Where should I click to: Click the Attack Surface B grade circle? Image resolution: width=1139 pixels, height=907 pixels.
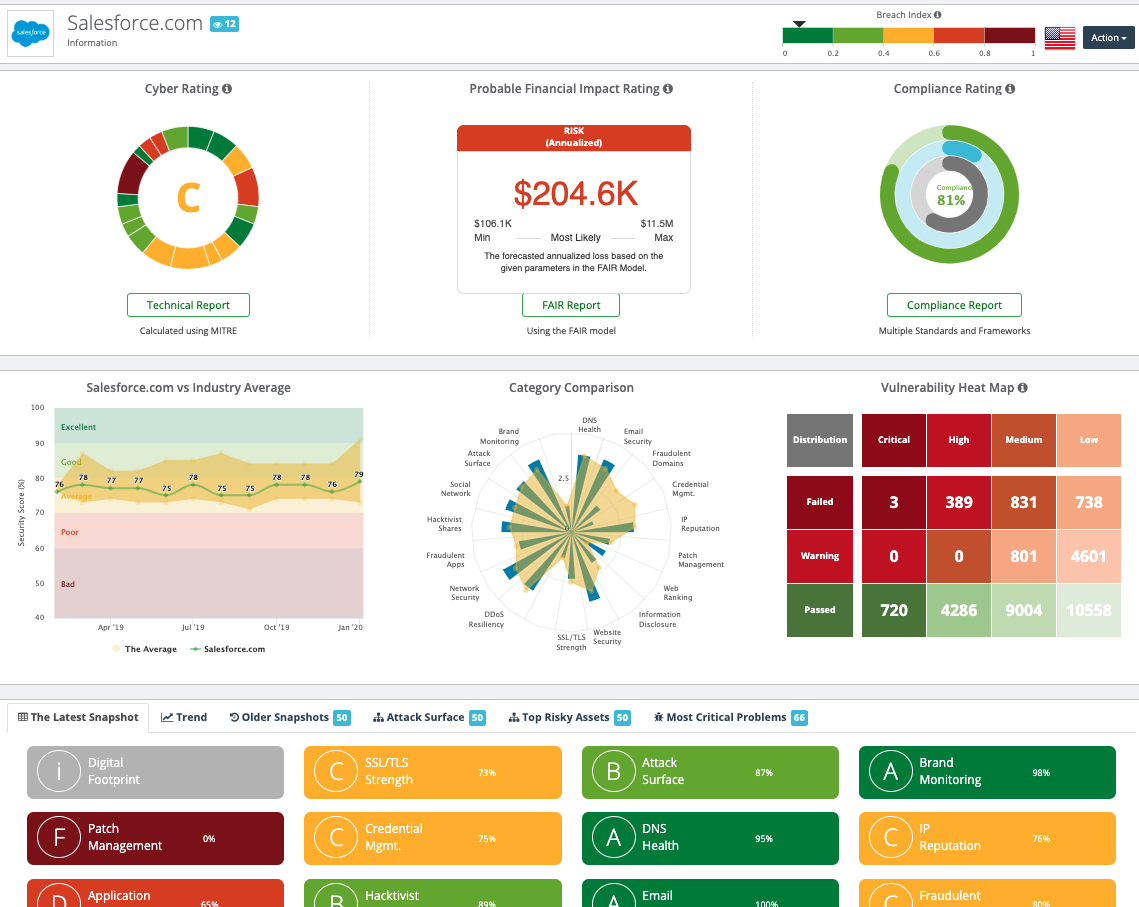(614, 771)
